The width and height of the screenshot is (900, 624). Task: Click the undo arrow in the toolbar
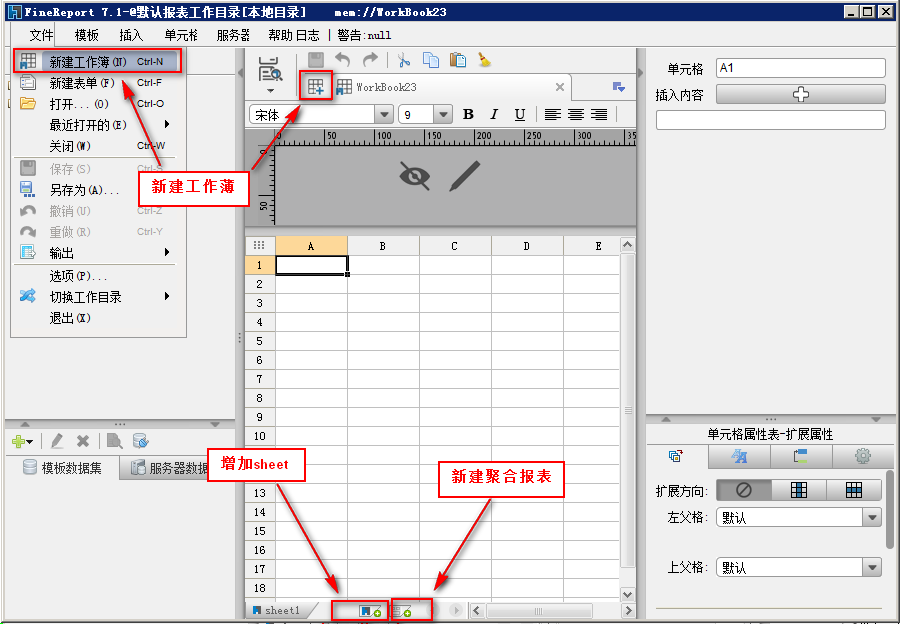pyautogui.click(x=343, y=60)
